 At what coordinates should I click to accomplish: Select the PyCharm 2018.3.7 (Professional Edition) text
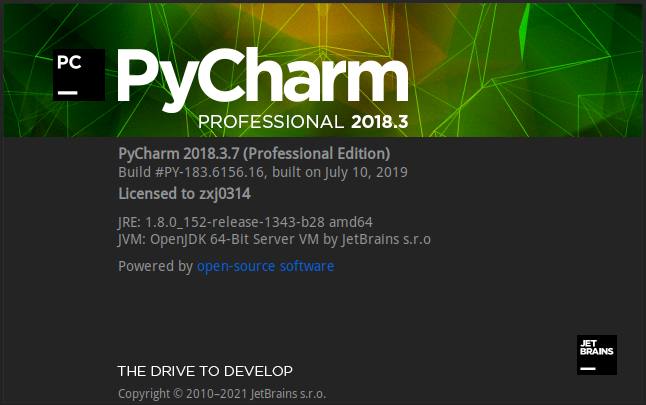pos(254,154)
